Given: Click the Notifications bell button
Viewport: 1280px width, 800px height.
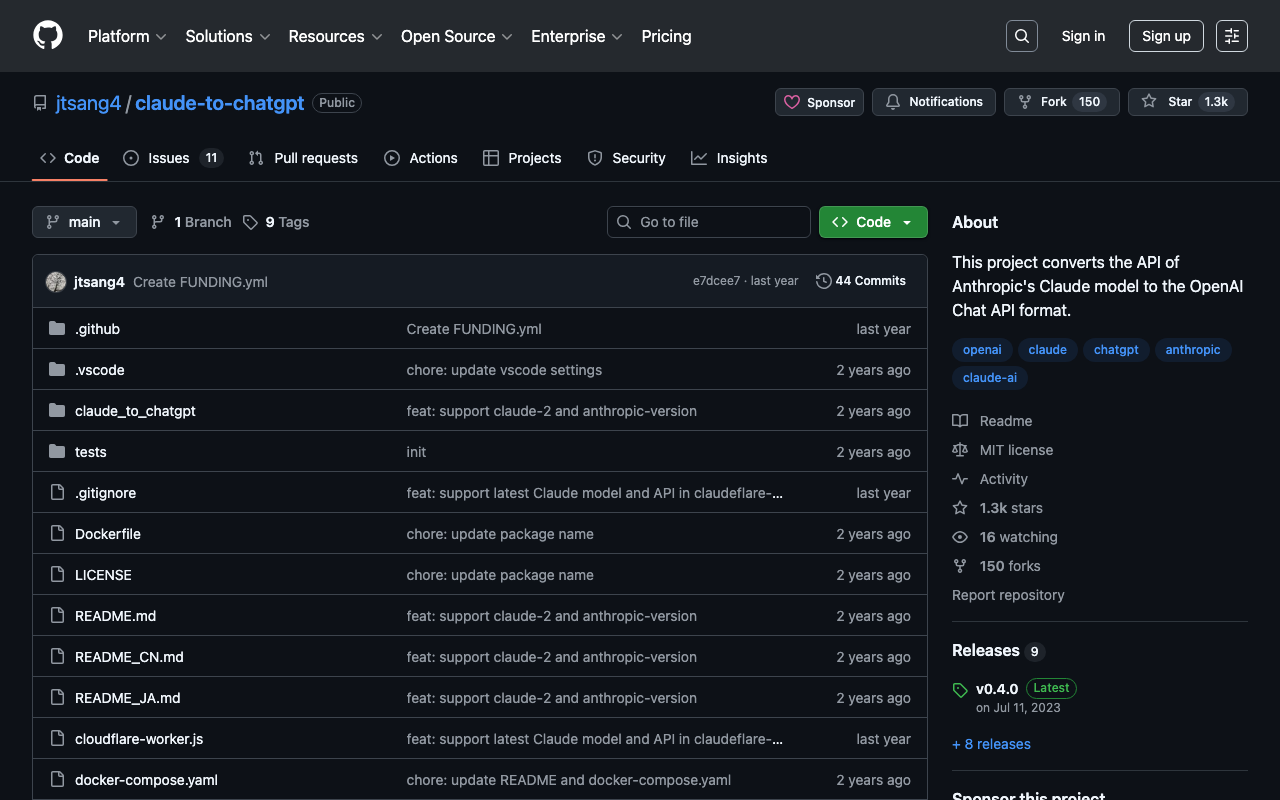Looking at the screenshot, I should tap(933, 102).
